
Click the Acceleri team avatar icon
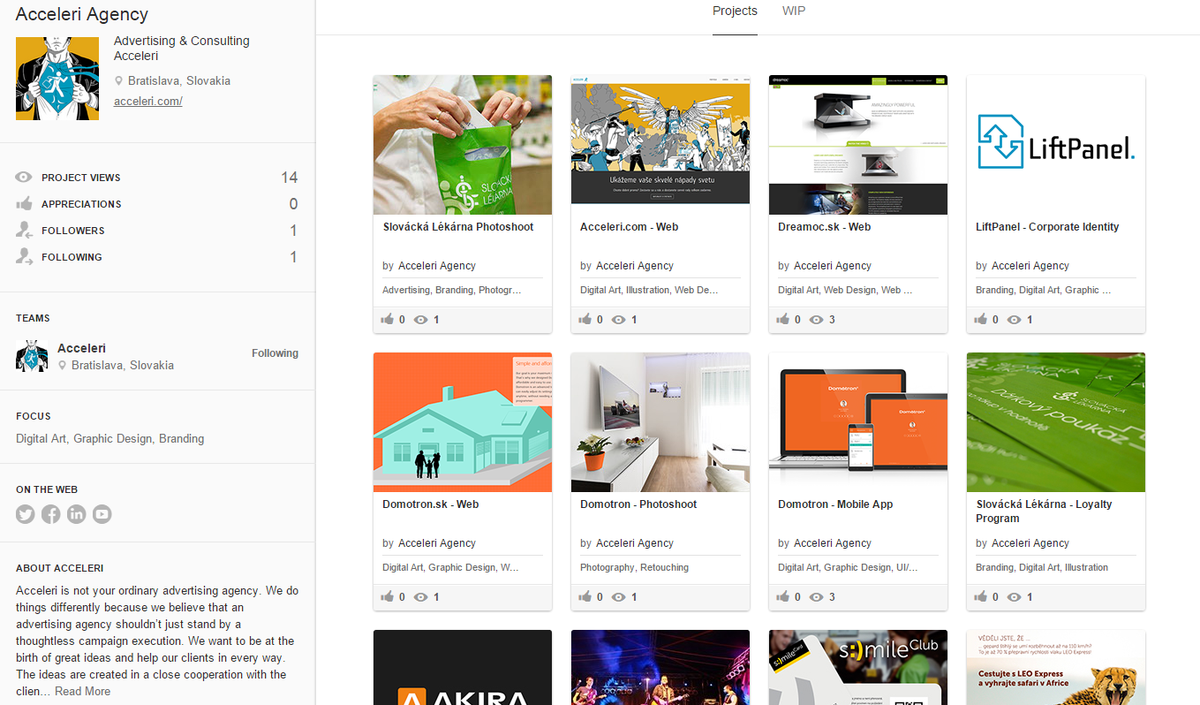point(32,356)
